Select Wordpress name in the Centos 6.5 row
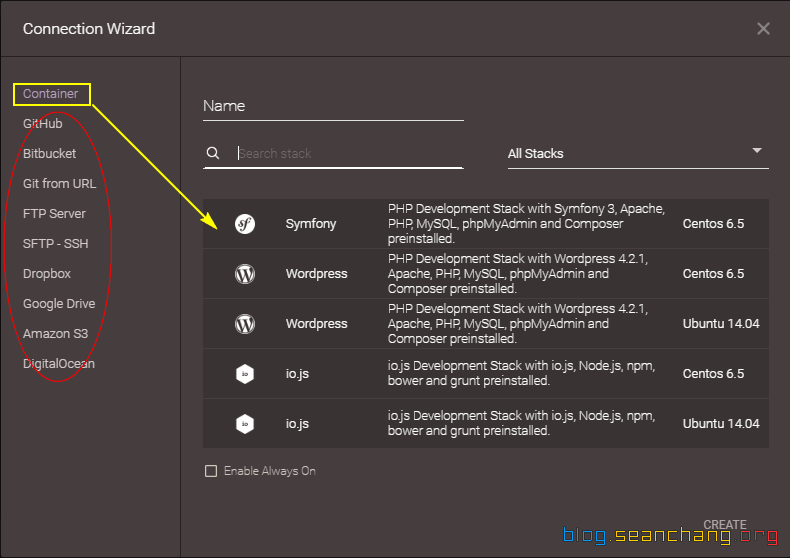790x558 pixels. tap(316, 273)
